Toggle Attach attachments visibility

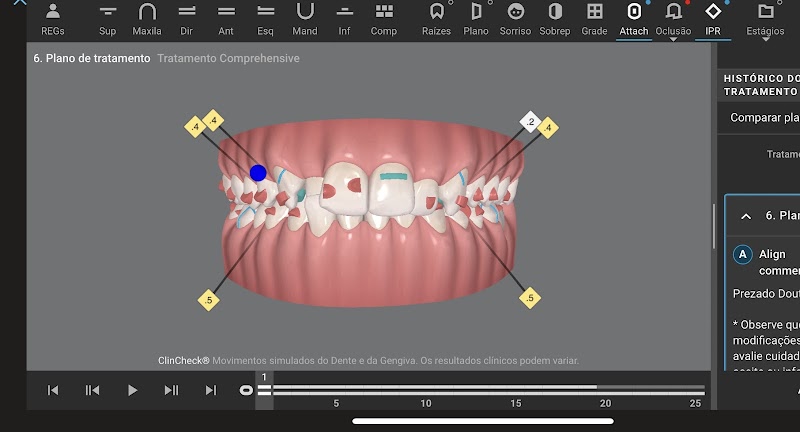pos(634,18)
